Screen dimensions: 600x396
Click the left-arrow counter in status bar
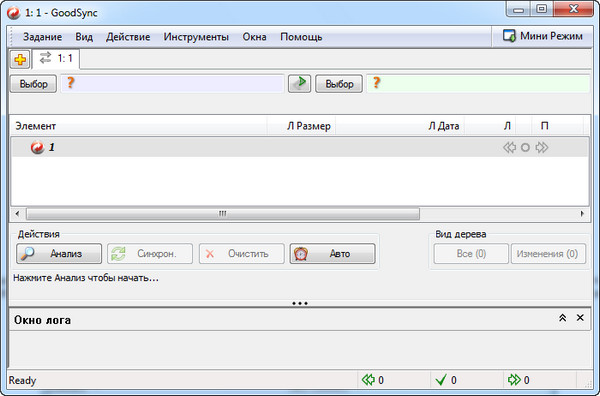click(373, 380)
